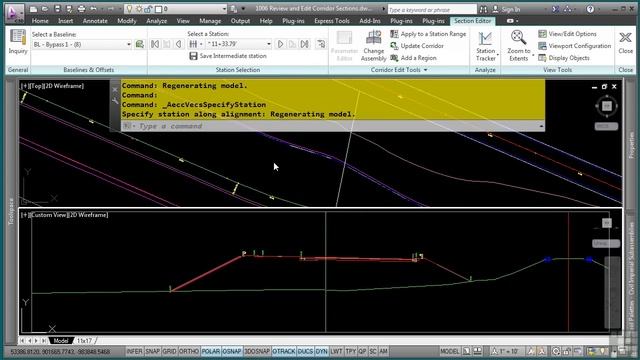The image size is (640, 360).
Task: Click Save Intermediate station
Action: click(x=228, y=56)
